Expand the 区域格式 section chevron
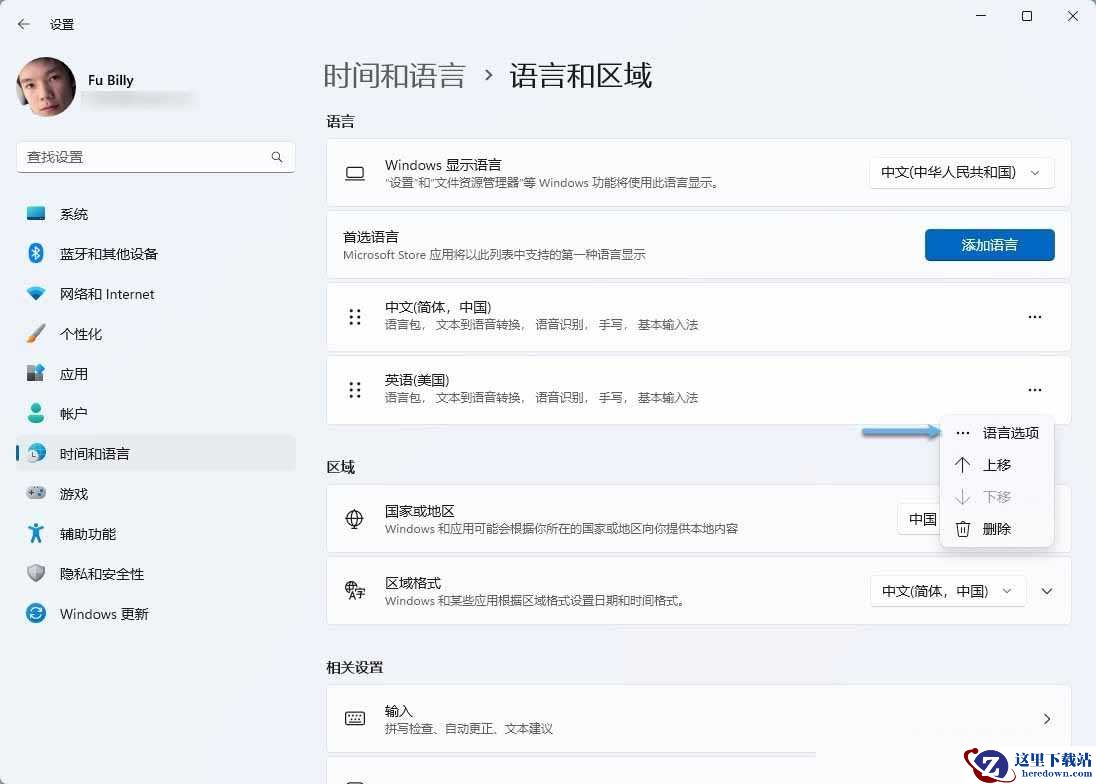 [x=1046, y=591]
